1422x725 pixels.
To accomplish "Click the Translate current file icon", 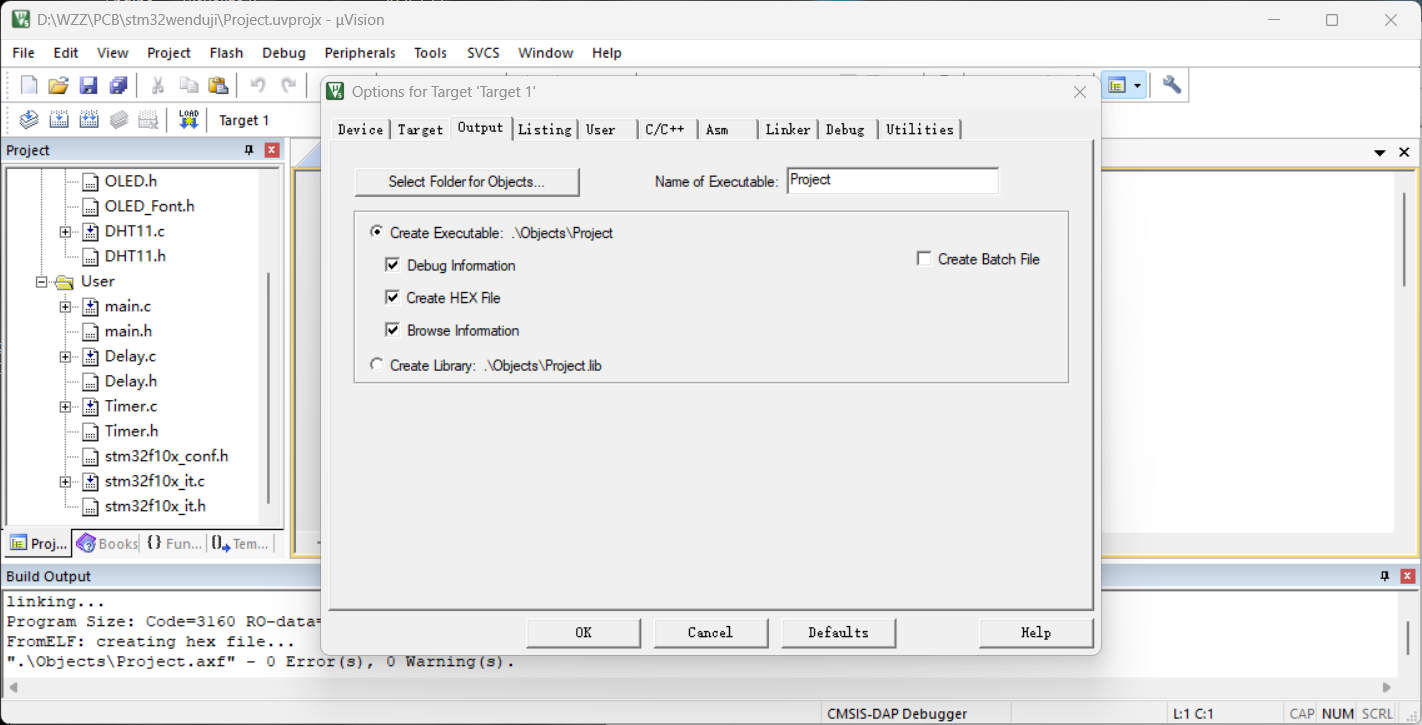I will tap(29, 120).
